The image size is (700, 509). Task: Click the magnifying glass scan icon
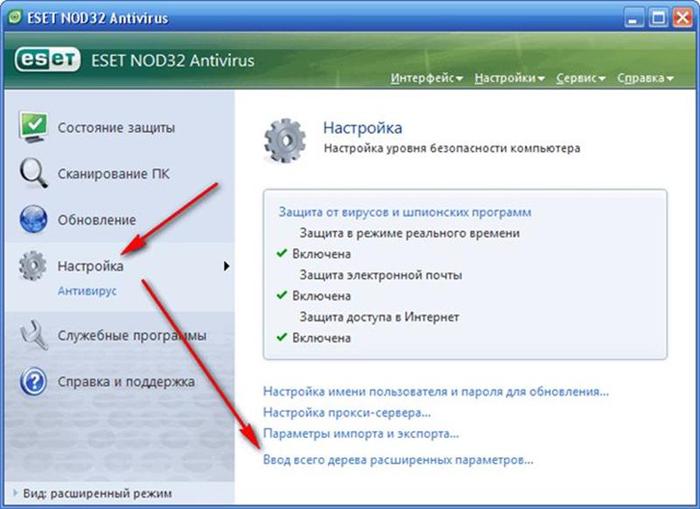pos(33,174)
